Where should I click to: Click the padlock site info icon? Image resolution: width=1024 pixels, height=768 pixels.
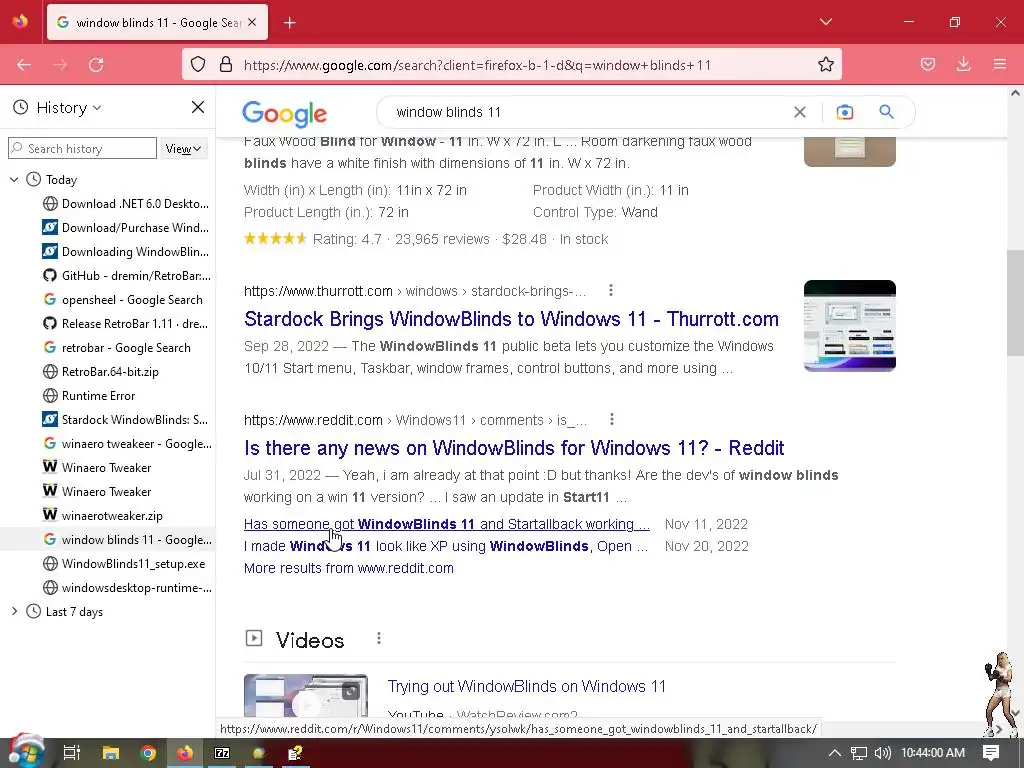coord(226,65)
